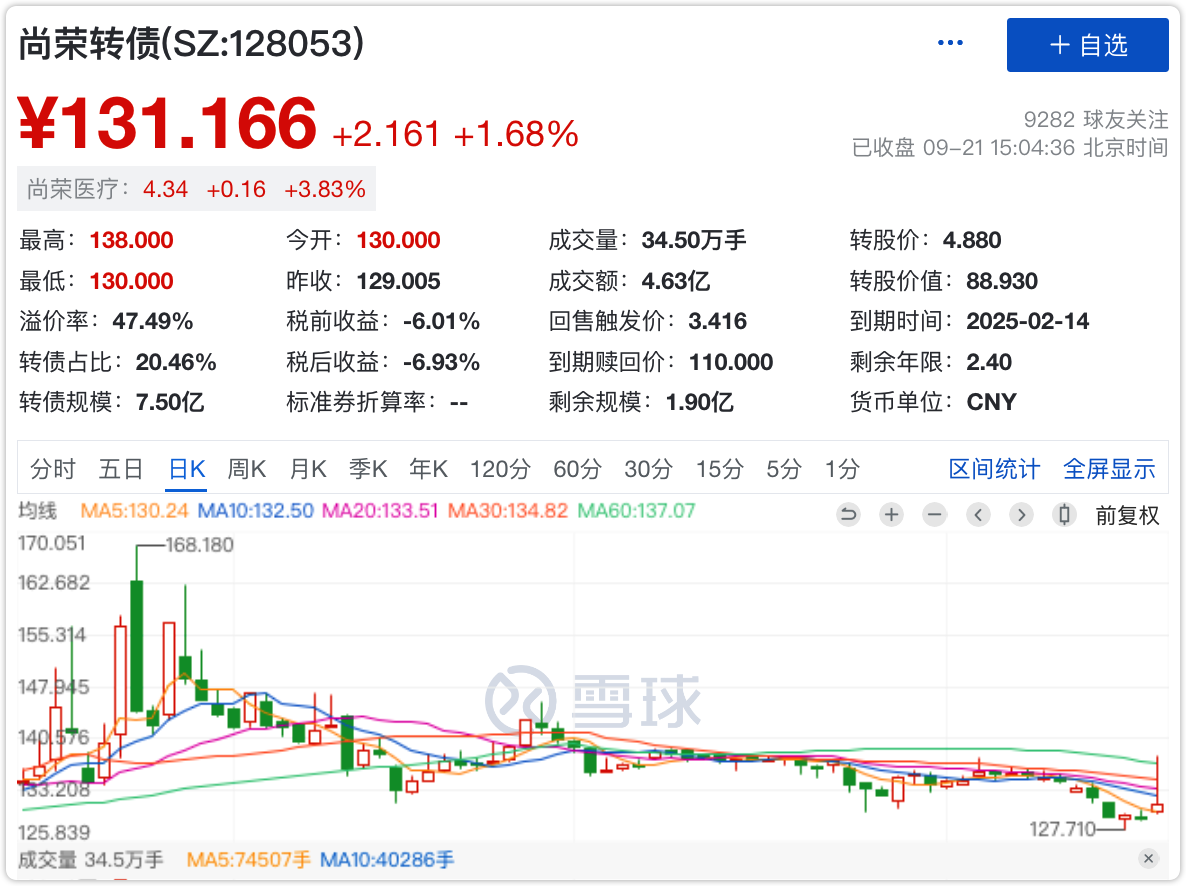Open 区间统计 range statistics
Image resolution: width=1186 pixels, height=886 pixels.
tap(994, 469)
